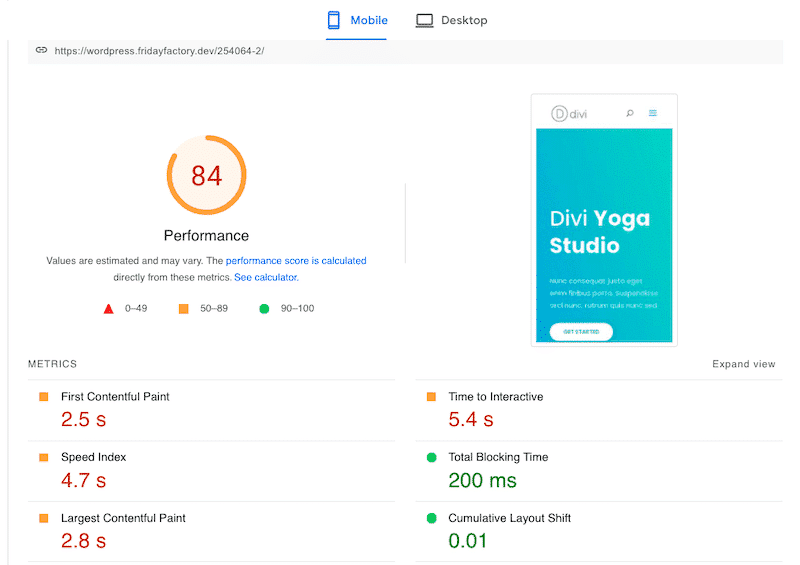Click the red triangle 0–49 legend icon
Viewport: 800px width, 565px height.
click(109, 309)
